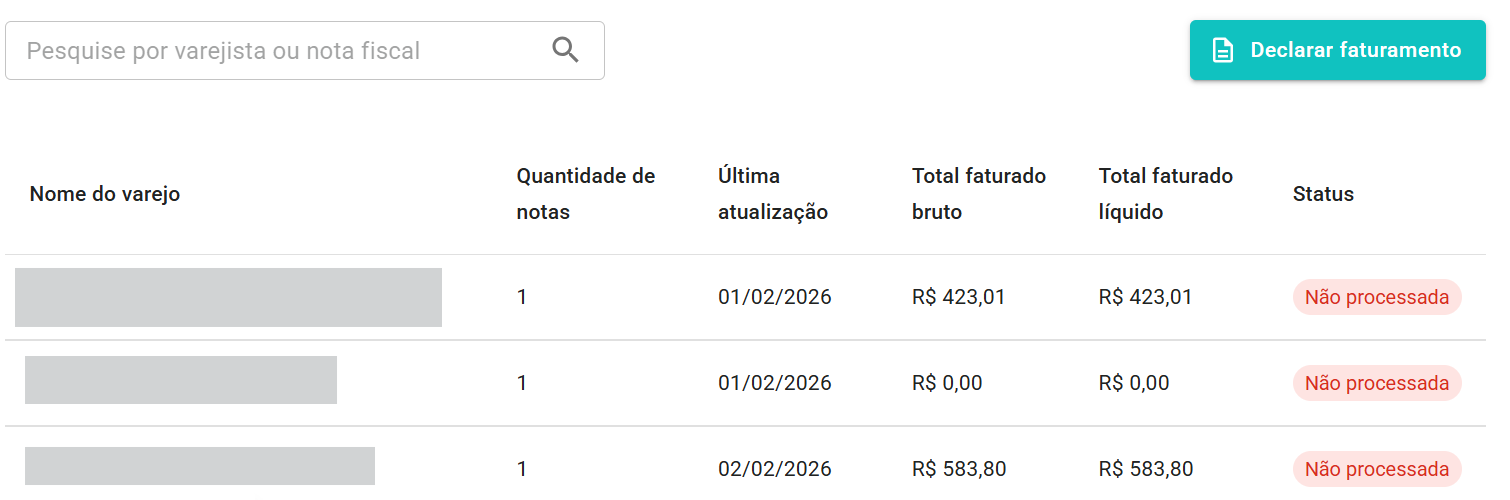Click Não processada badge in second row
Viewport: 1510px width, 500px height.
1376,383
